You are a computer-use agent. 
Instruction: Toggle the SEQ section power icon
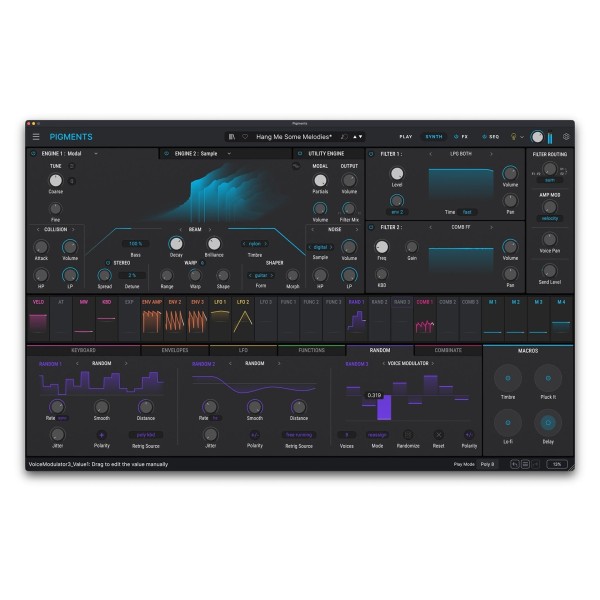(484, 137)
